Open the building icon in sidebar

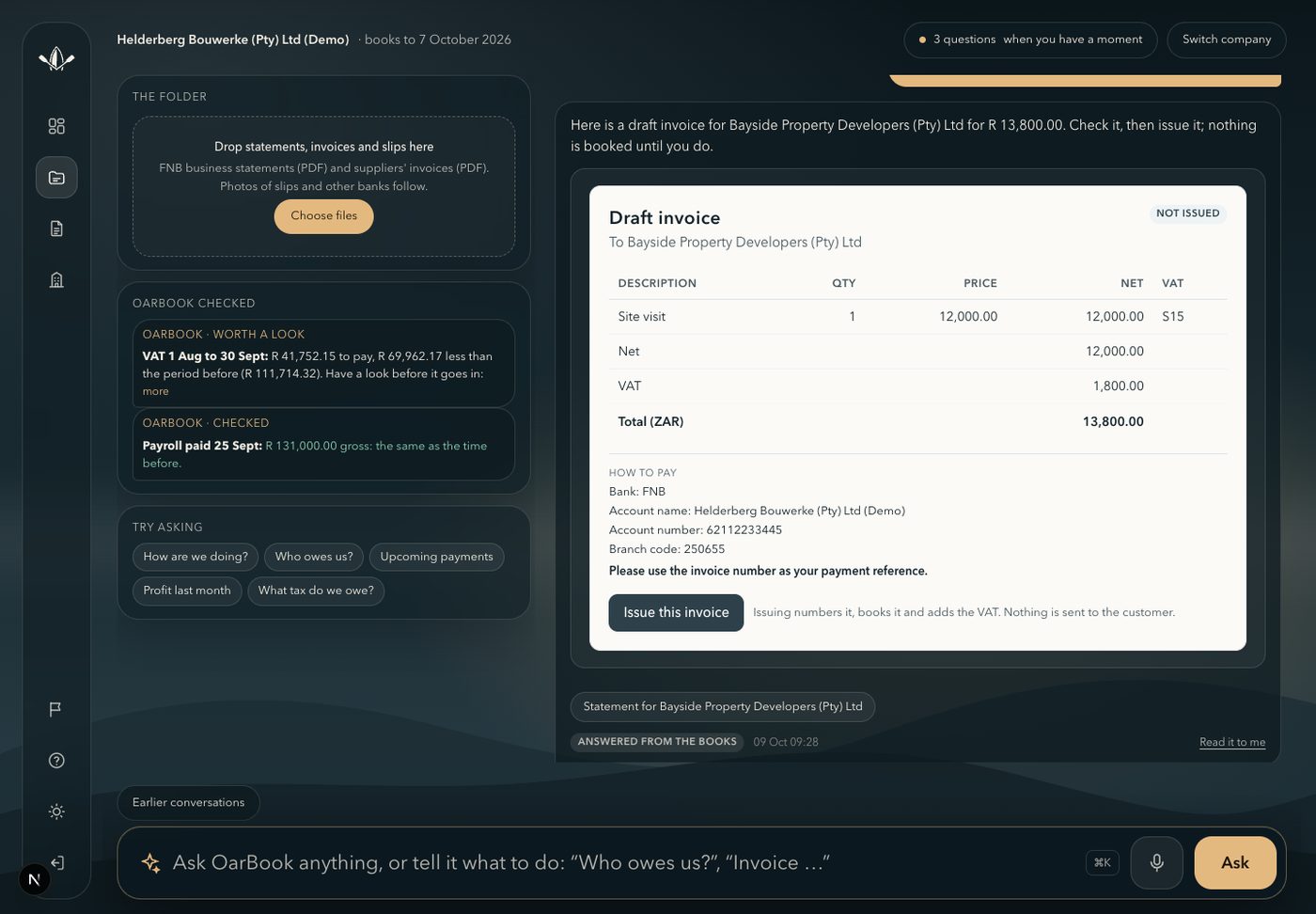pos(56,280)
